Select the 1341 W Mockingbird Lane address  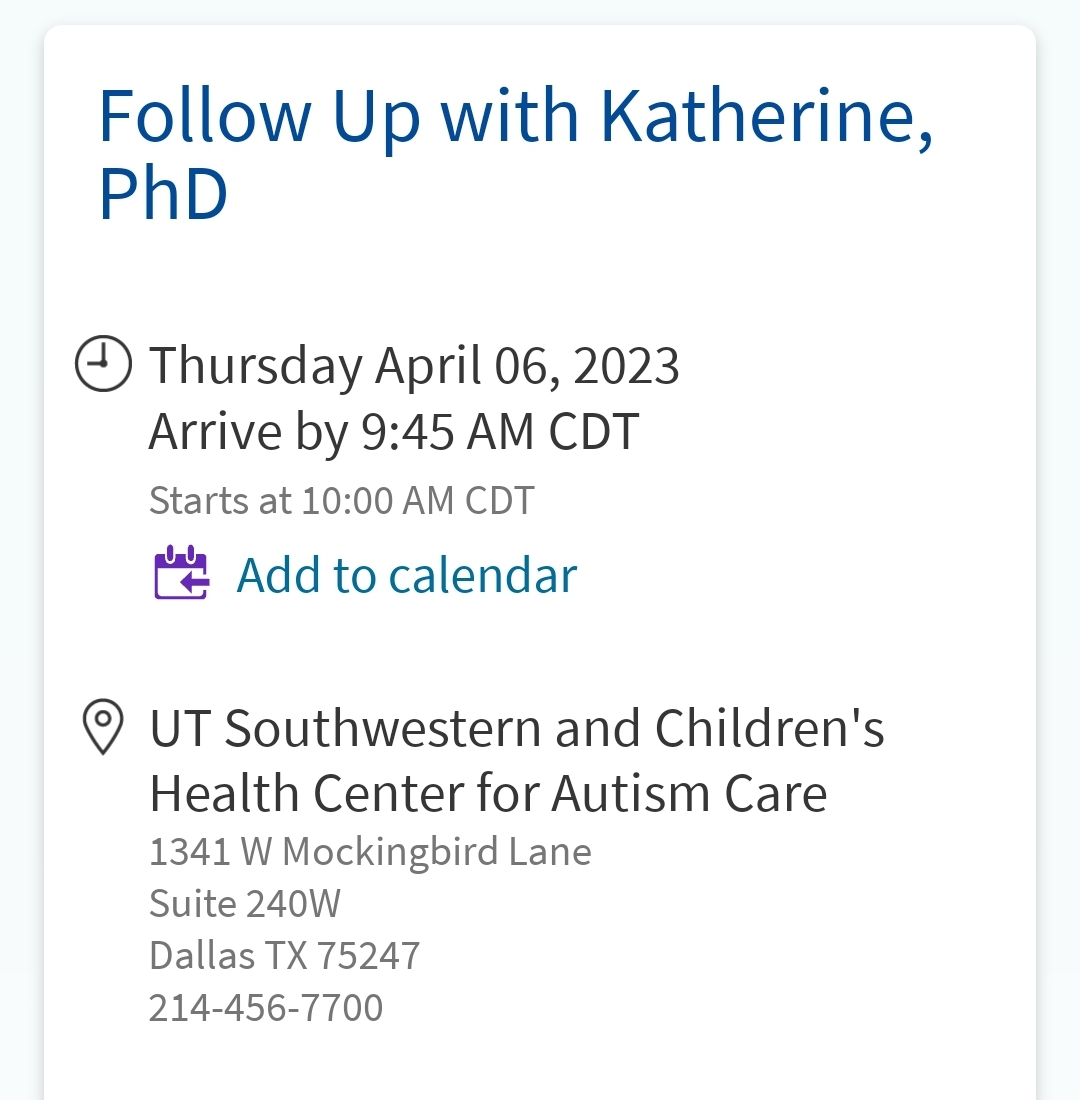370,852
